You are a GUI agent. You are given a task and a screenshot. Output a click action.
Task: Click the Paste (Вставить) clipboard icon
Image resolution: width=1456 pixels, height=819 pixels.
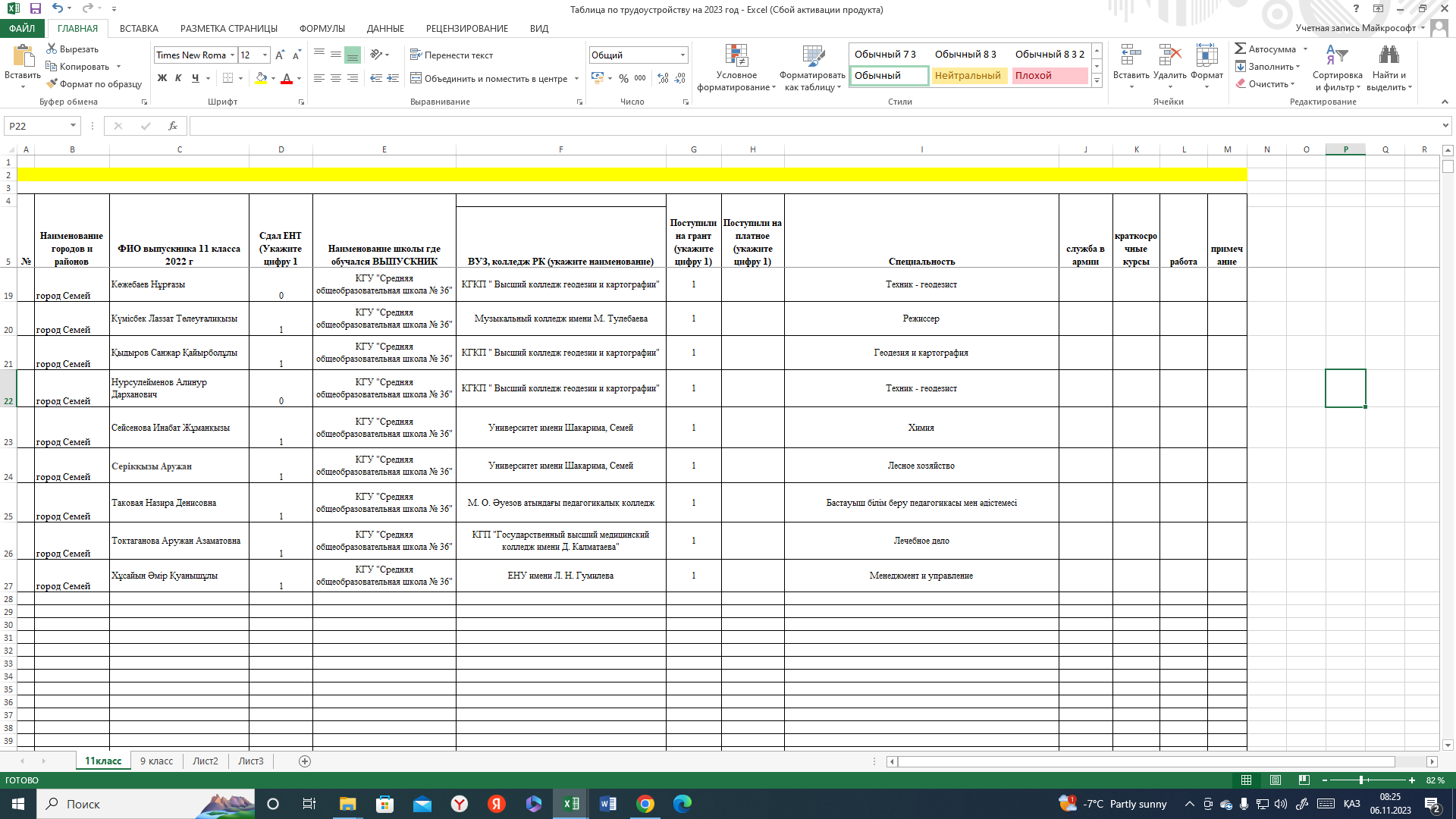tap(23, 56)
